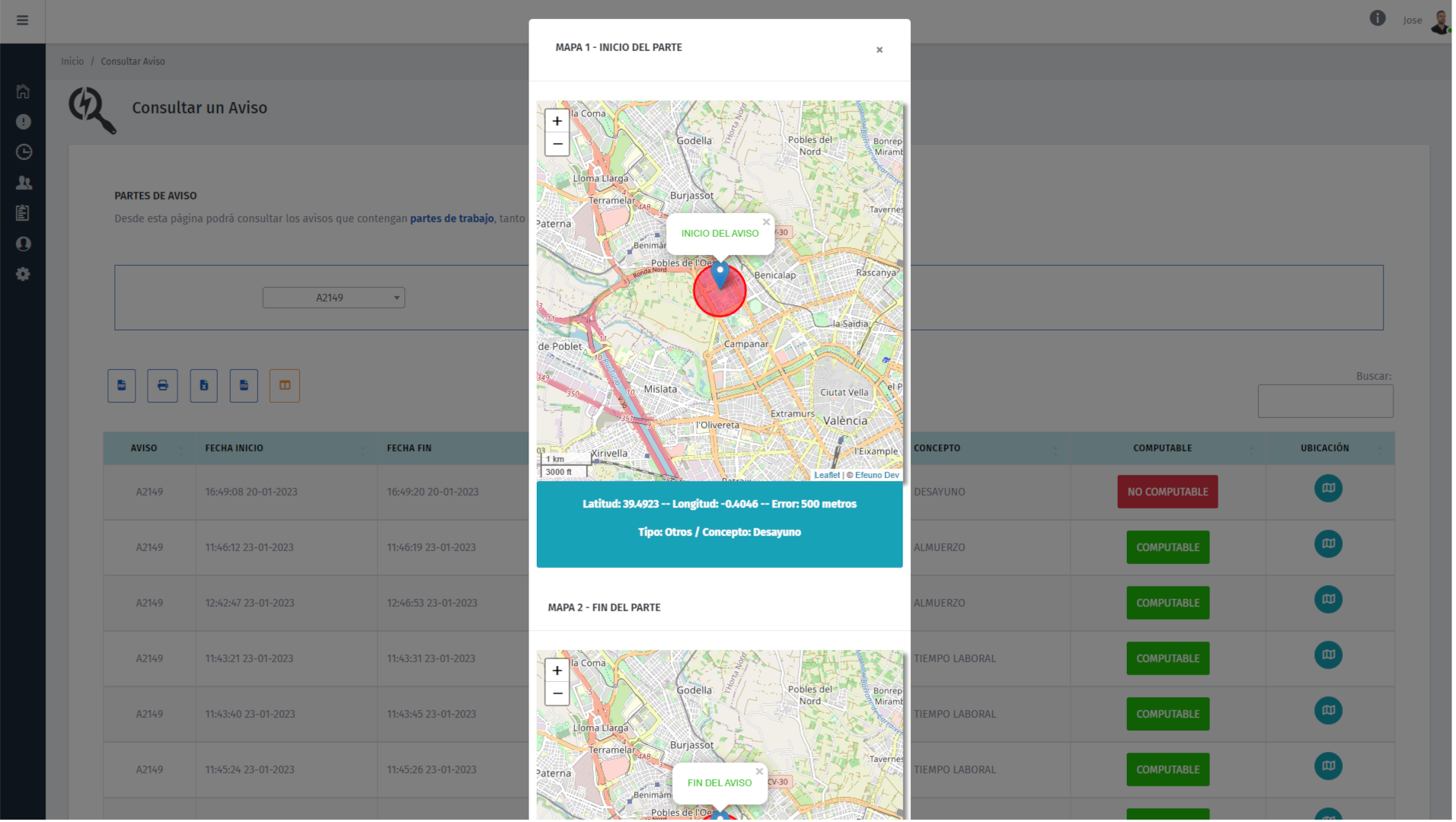Viewport: 1456px width, 822px height.
Task: Open the orange column visibility button
Action: 284,386
